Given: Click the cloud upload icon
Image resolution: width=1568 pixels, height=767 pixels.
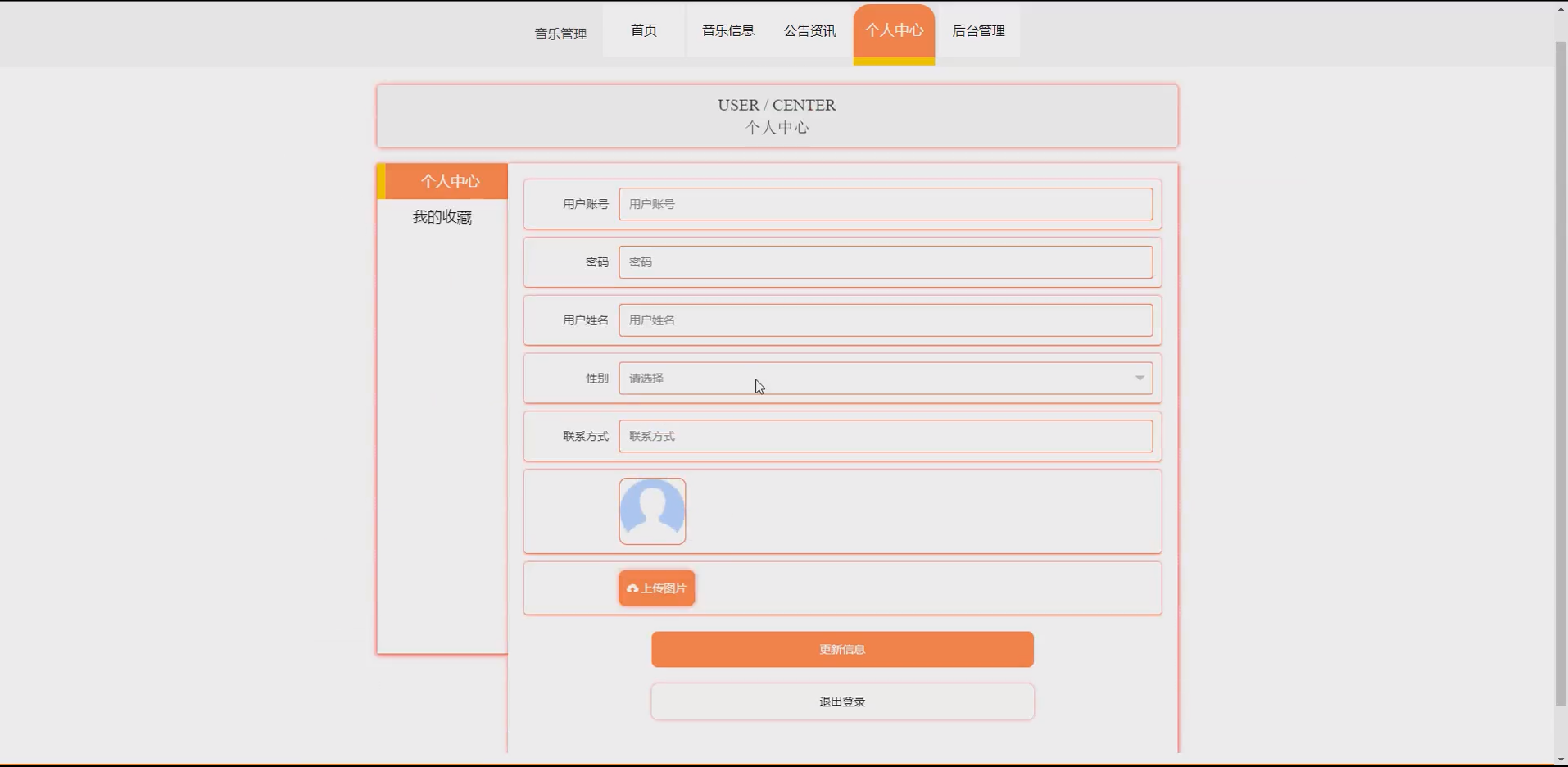Looking at the screenshot, I should tap(632, 588).
